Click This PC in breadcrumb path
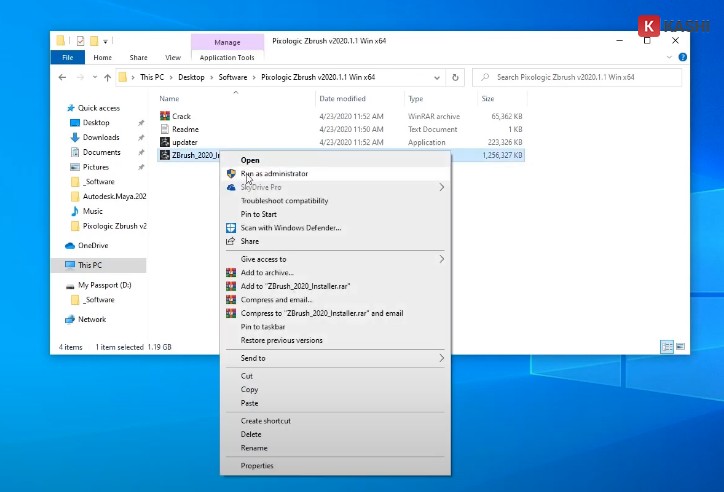This screenshot has width=724, height=492. [x=152, y=78]
